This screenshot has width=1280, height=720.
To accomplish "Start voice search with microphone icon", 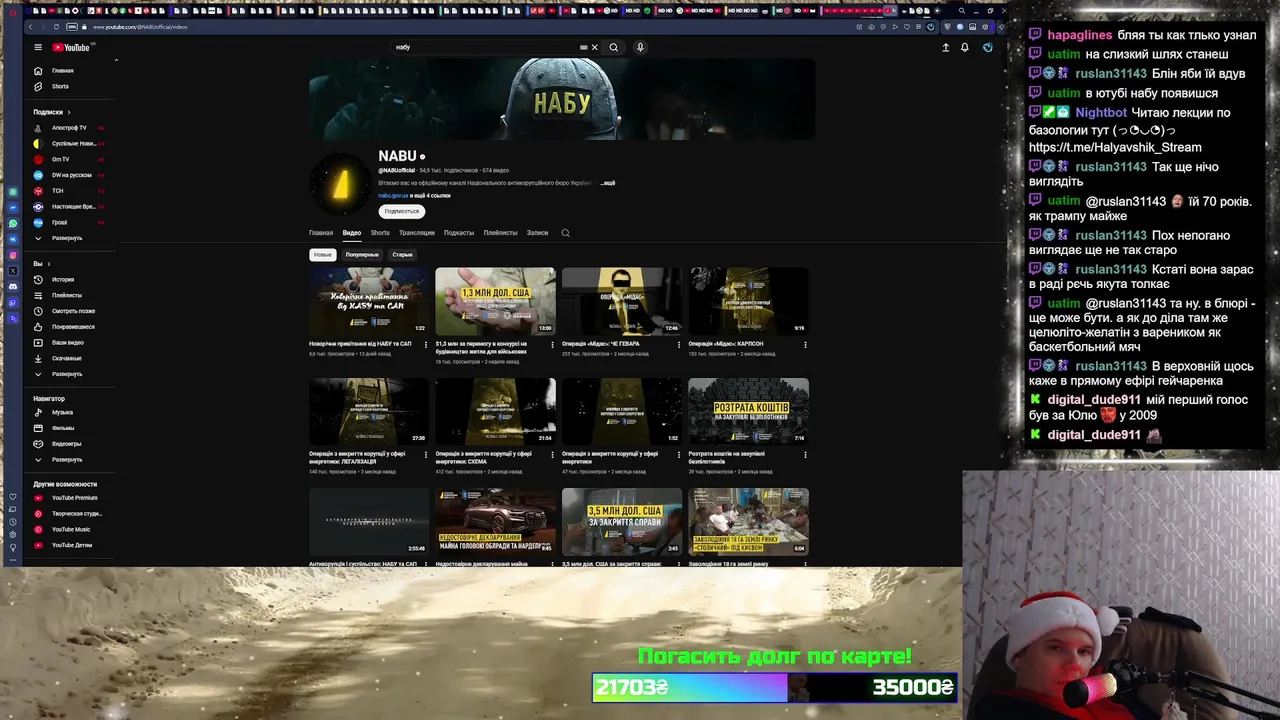I will (x=640, y=47).
